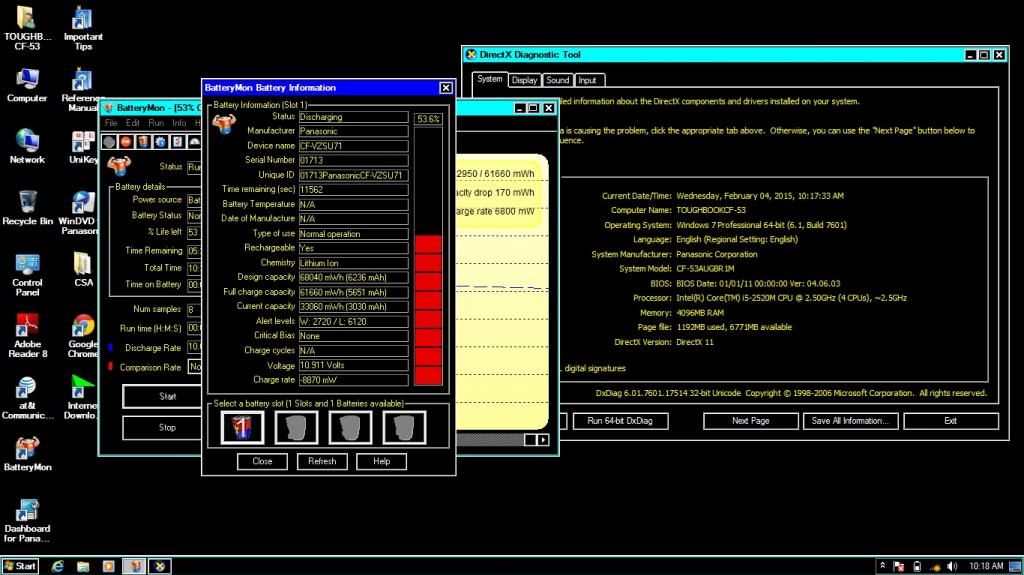Click the media player taskbar icon
1024x575 pixels.
(108, 567)
